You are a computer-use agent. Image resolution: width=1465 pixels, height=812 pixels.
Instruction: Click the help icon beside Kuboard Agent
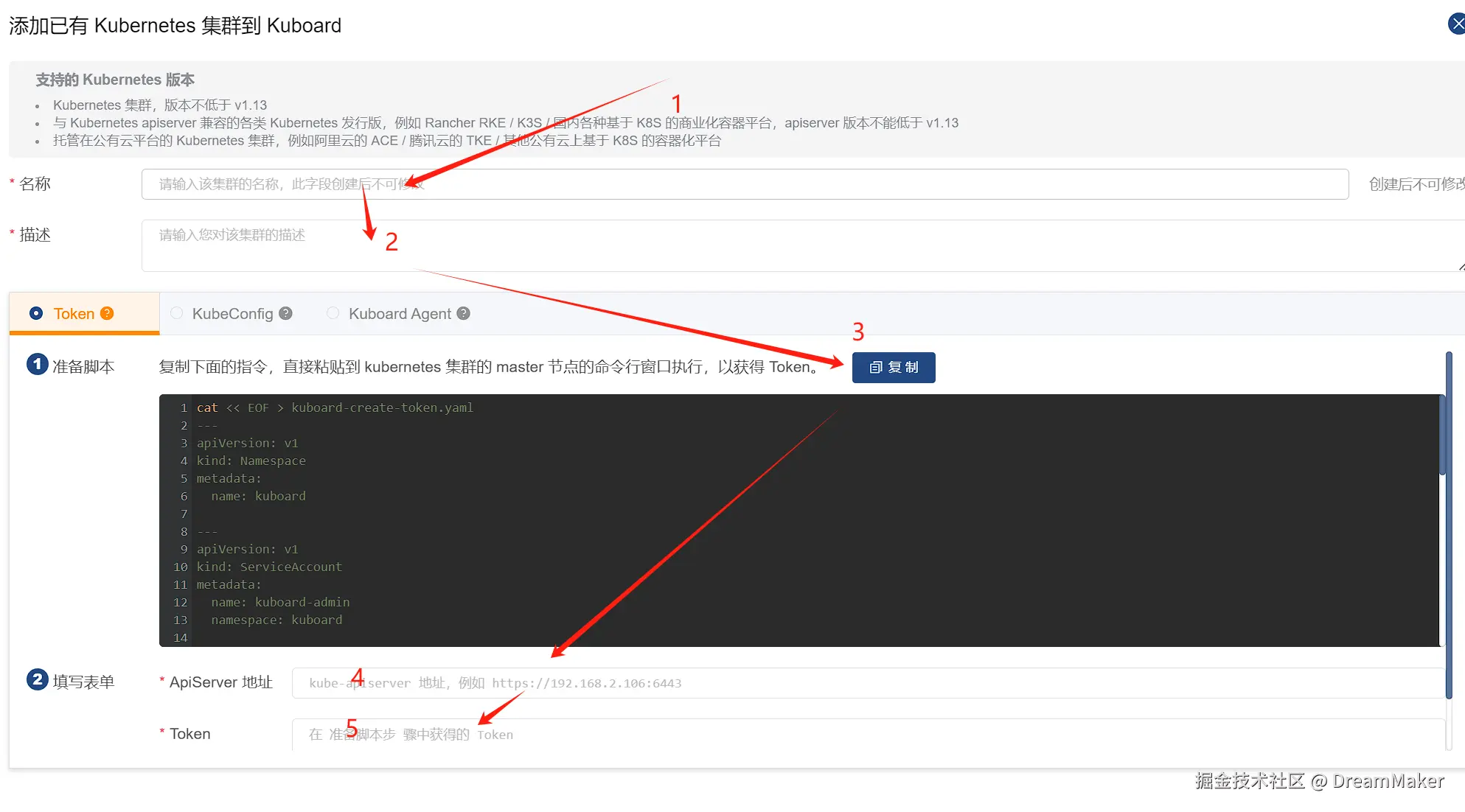point(463,313)
